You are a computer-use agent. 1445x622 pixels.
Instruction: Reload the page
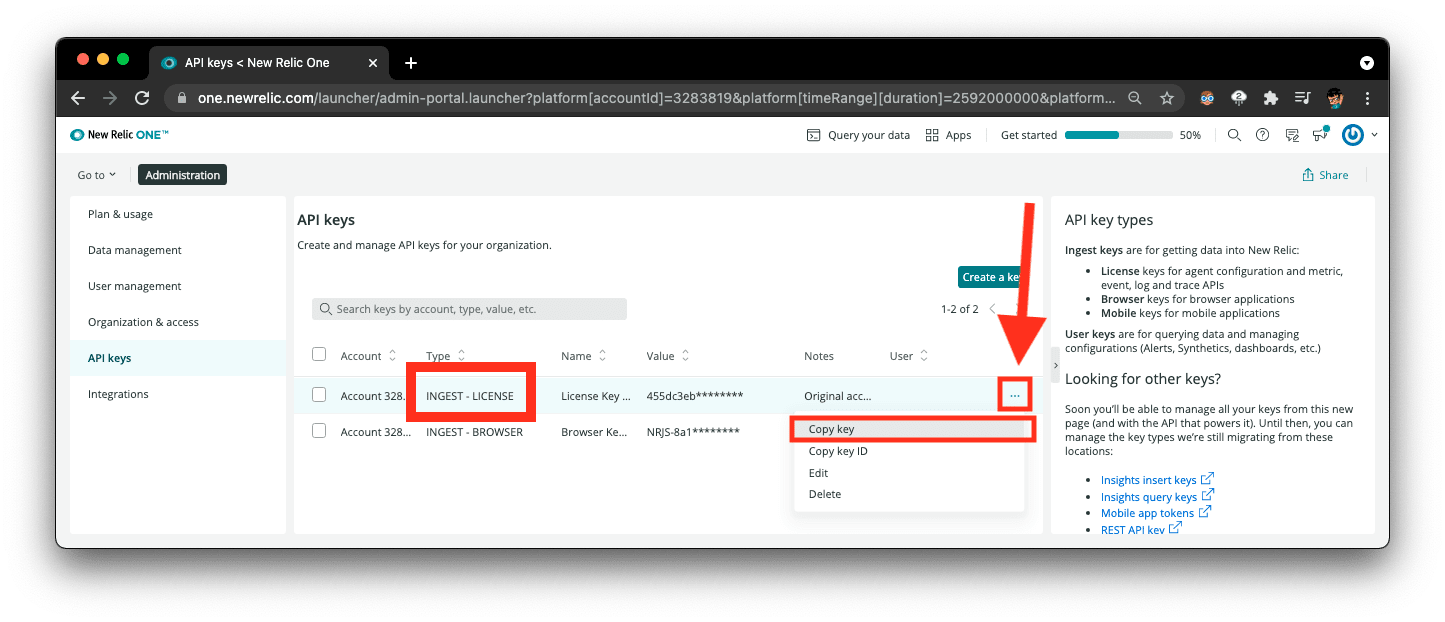coord(142,98)
